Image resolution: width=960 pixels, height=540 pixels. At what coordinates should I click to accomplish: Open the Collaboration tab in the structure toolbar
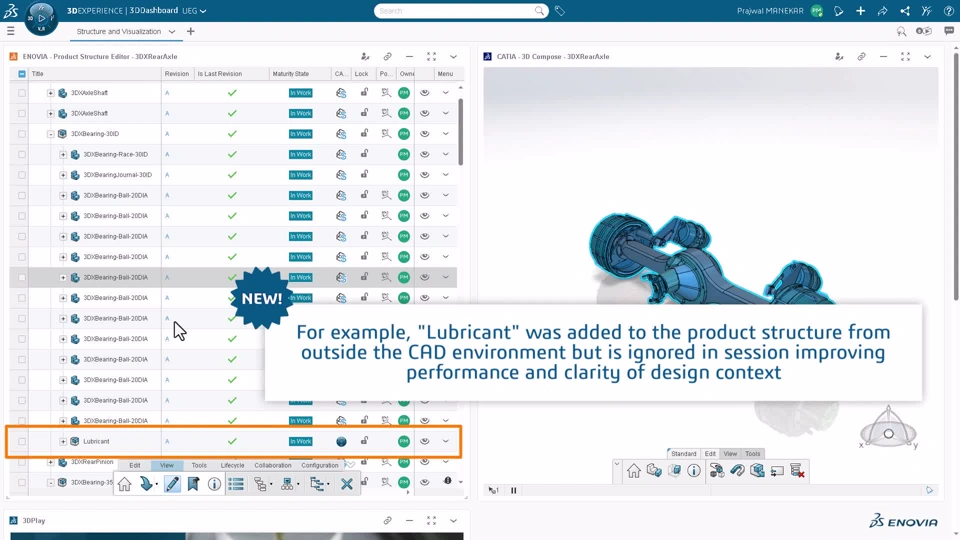272,465
